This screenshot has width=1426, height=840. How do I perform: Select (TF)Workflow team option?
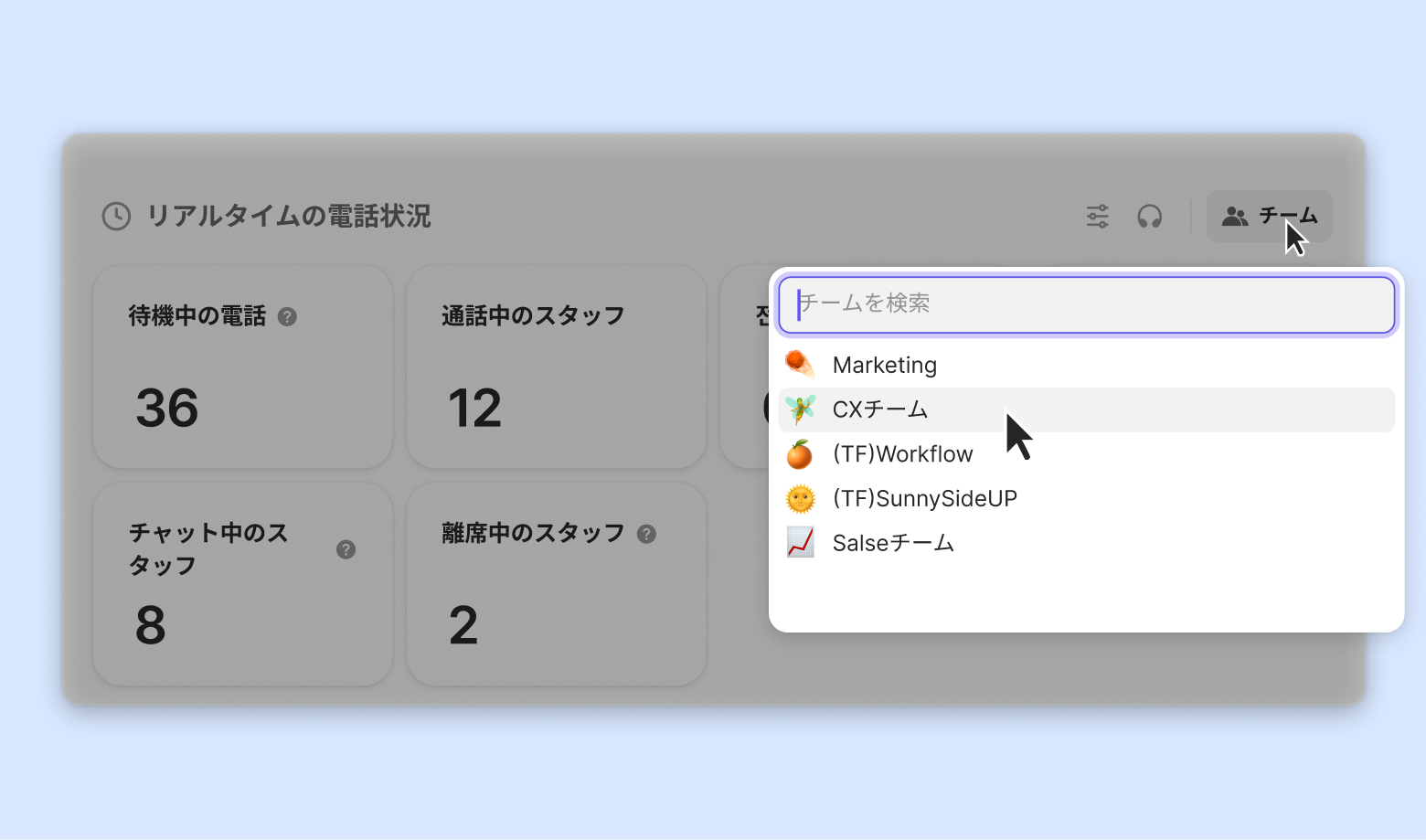[902, 454]
